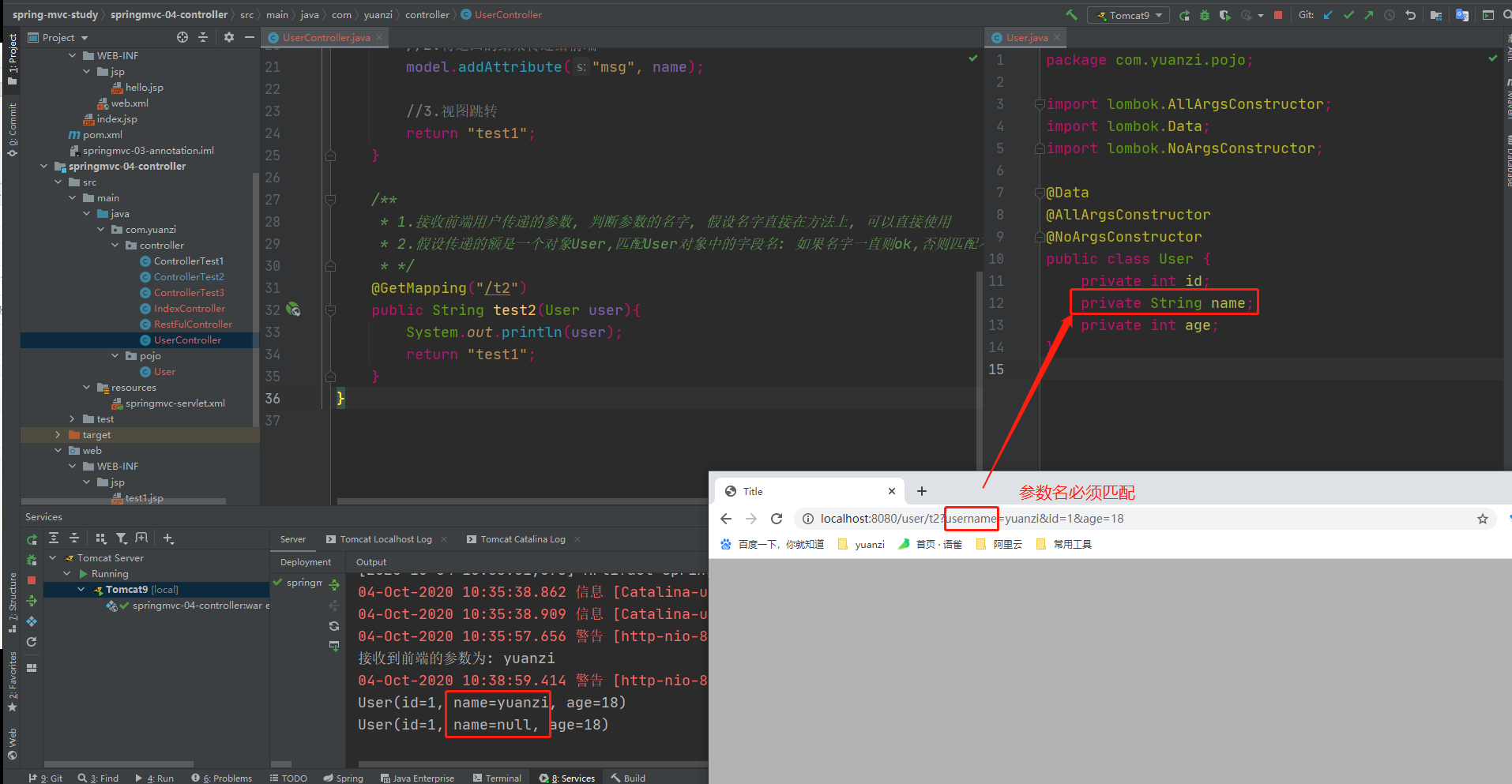Fold the Javadoc comment at line 27
The image size is (1512, 784).
[331, 200]
